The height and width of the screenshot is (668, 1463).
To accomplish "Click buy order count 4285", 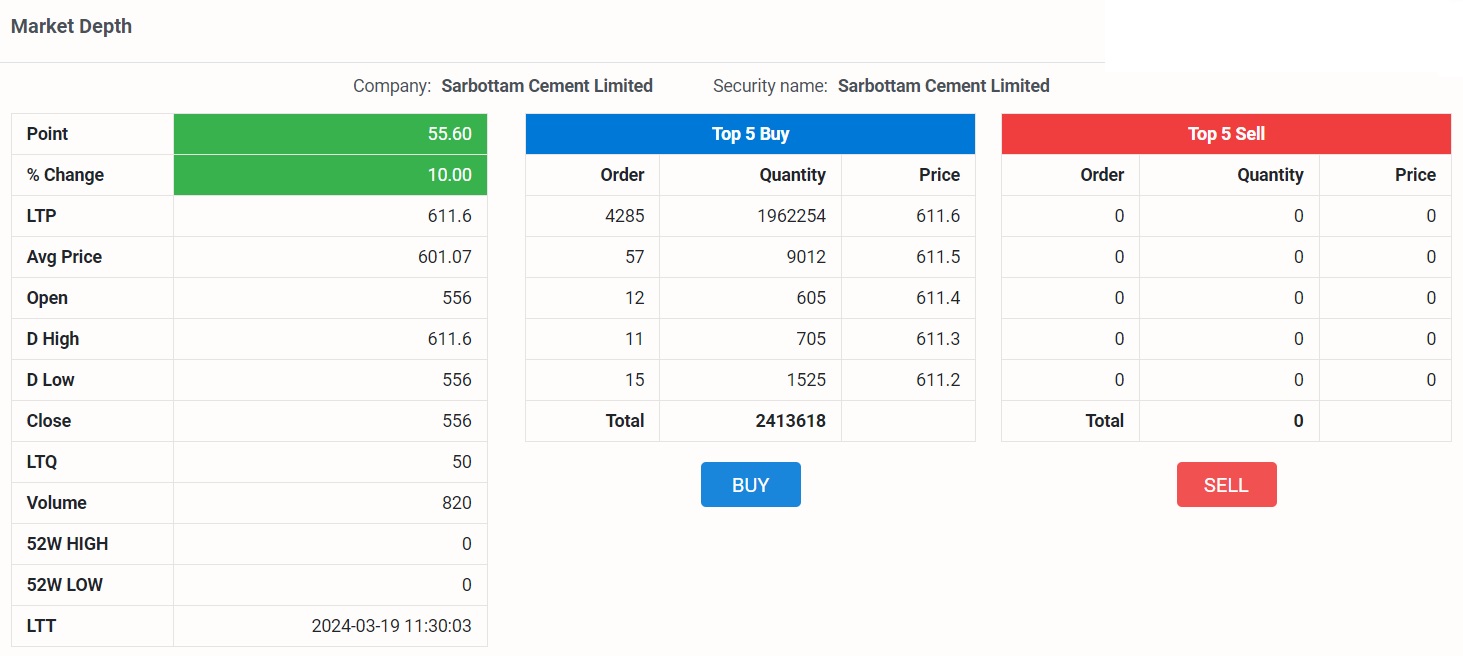I will click(x=625, y=216).
